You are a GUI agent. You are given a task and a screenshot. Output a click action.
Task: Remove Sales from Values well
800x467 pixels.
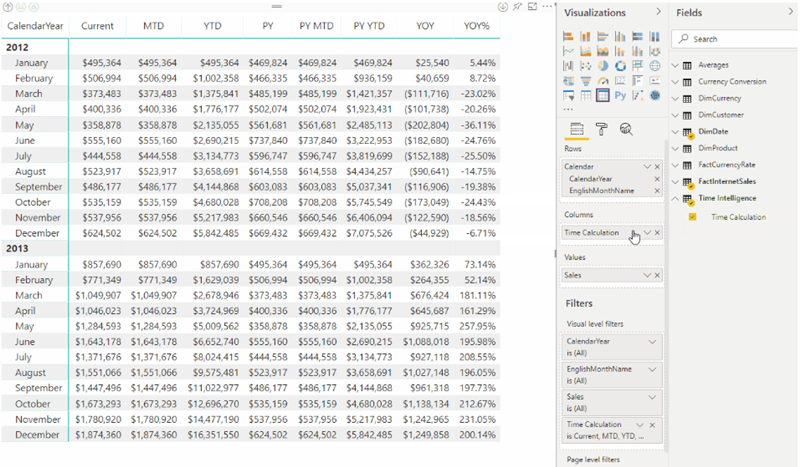[x=657, y=275]
